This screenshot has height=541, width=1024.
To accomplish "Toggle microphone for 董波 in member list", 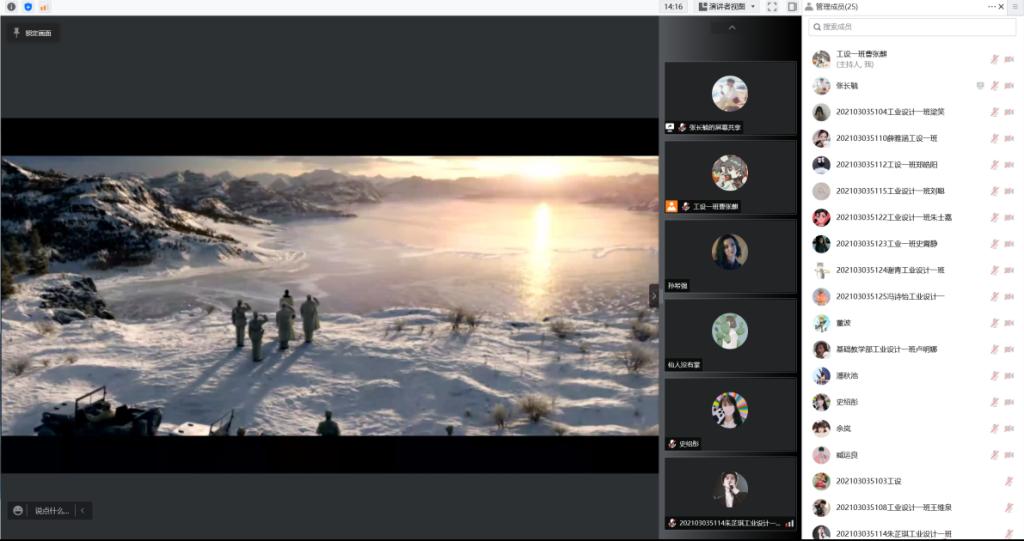I will click(x=994, y=323).
